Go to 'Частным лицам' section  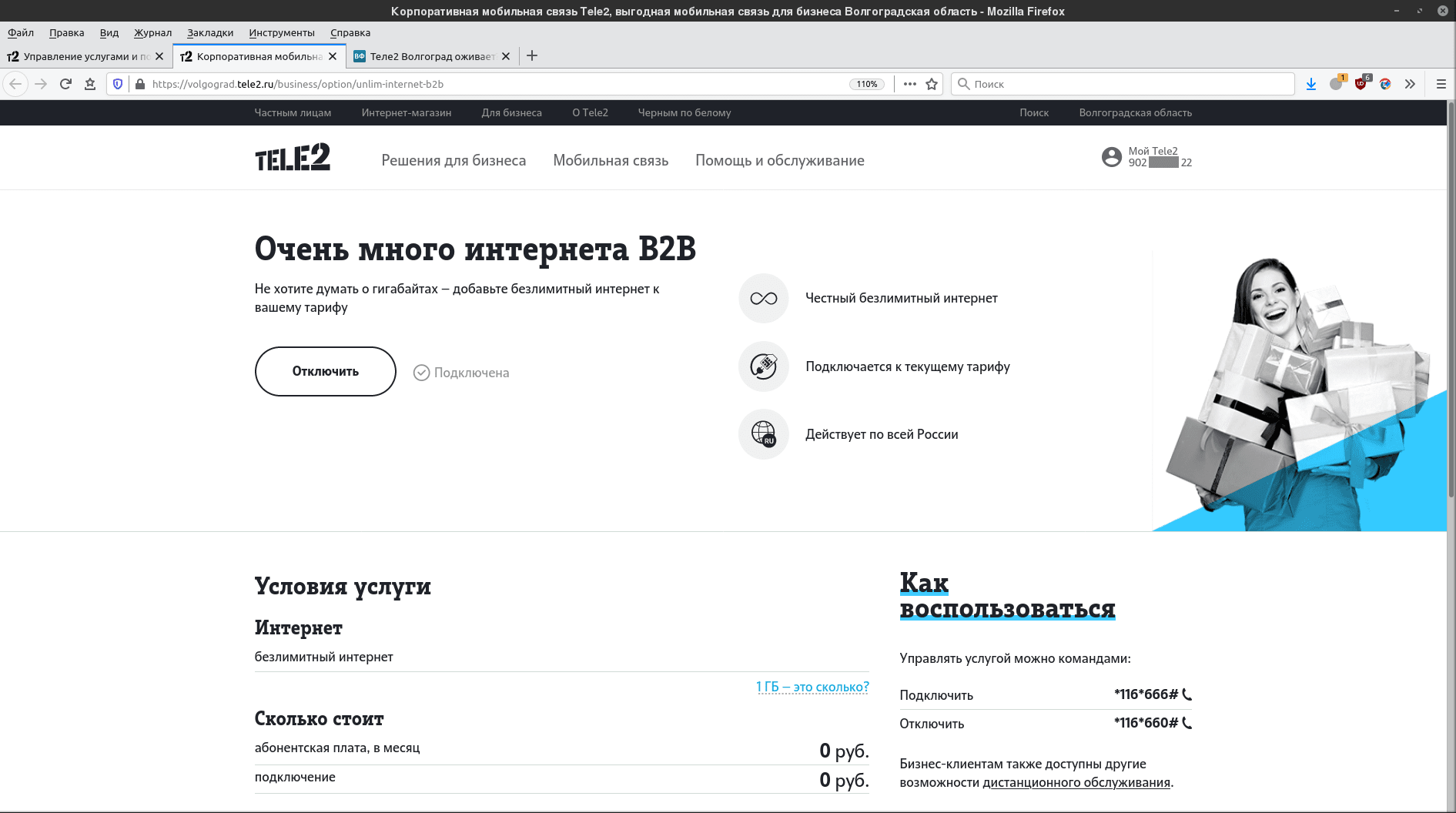[293, 112]
